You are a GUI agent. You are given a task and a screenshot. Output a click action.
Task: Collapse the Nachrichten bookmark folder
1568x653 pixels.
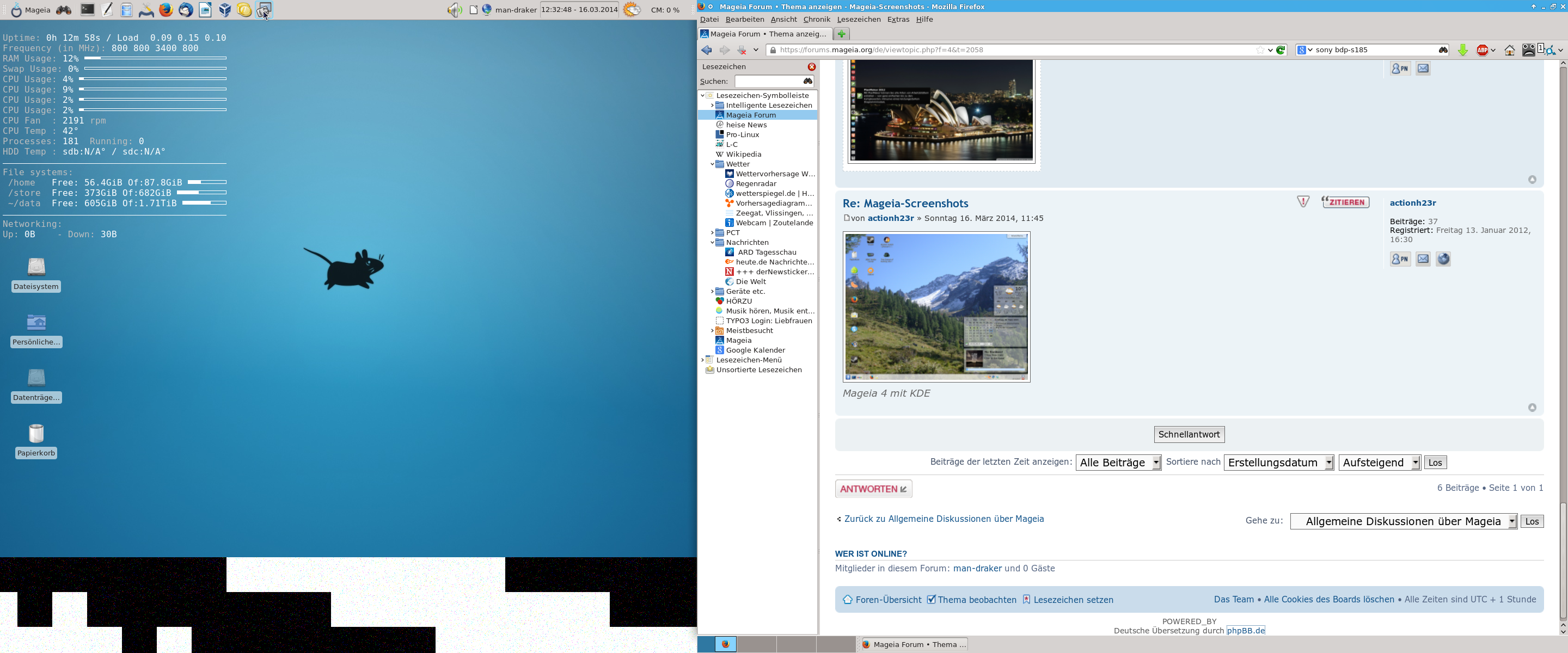(x=712, y=242)
